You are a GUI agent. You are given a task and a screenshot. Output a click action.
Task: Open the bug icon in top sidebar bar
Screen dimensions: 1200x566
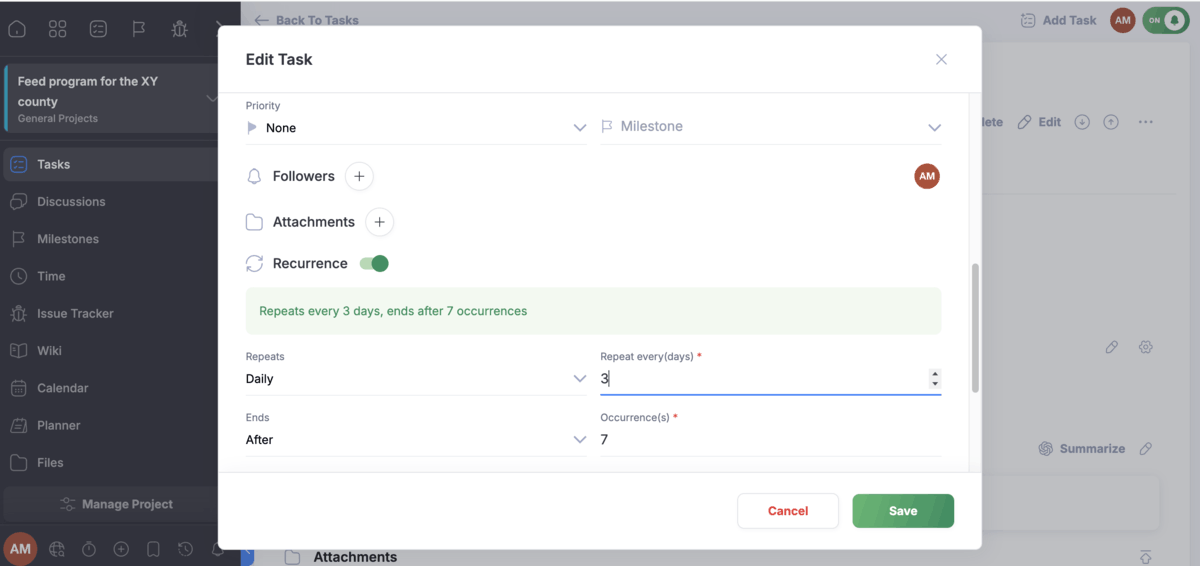179,29
